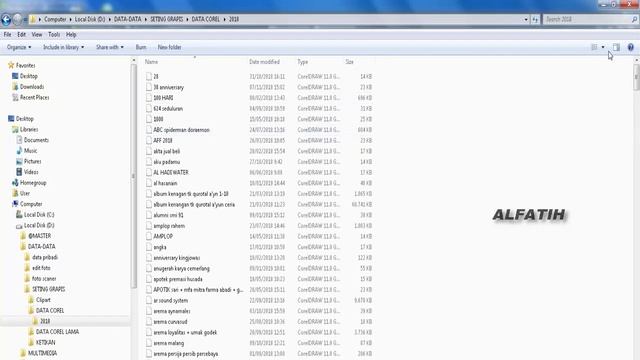This screenshot has width=640, height=360.
Task: Open the data pribadi folder
Action: click(x=44, y=257)
